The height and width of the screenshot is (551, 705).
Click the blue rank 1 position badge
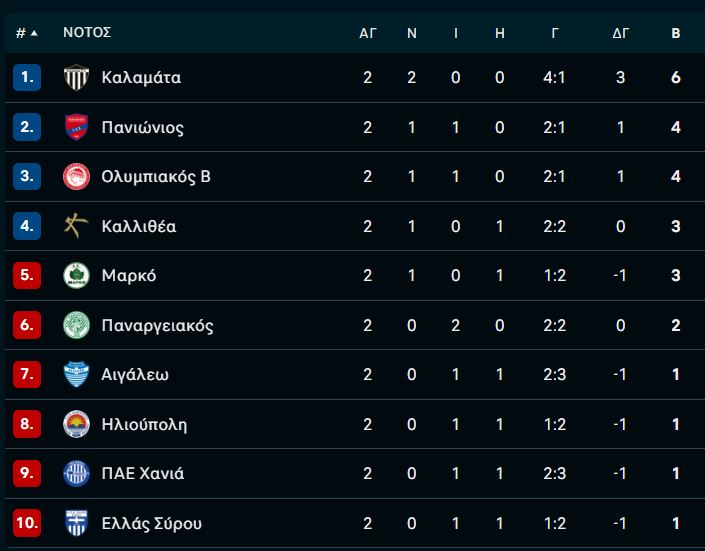[x=27, y=77]
